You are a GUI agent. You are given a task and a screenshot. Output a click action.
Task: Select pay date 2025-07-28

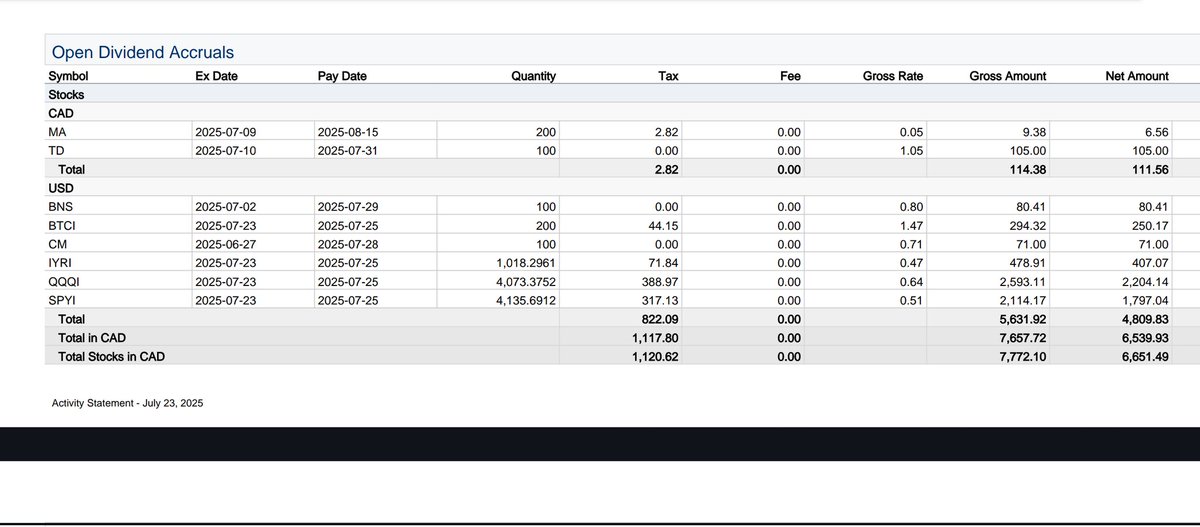point(350,244)
